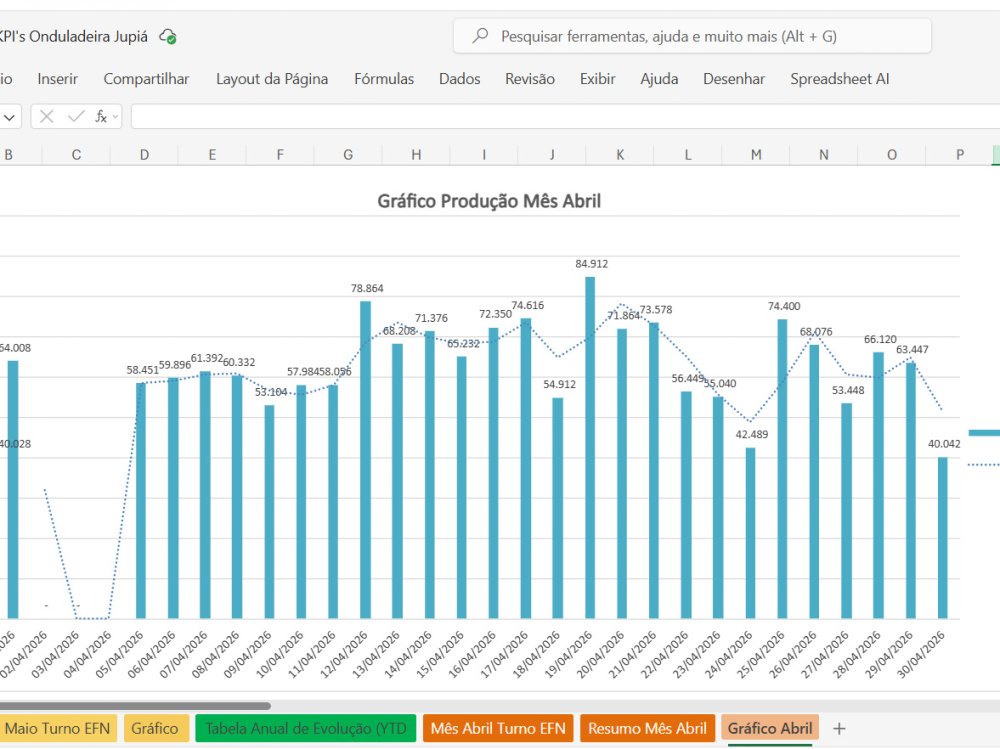Open the insert function fx button
Image resolution: width=1000 pixels, height=749 pixels.
(x=101, y=116)
